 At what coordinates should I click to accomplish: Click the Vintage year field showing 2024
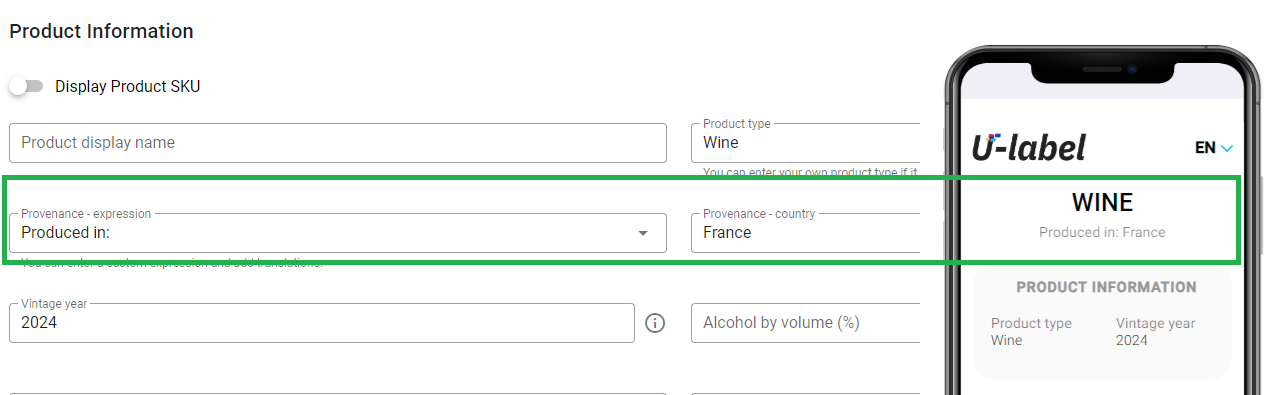click(322, 323)
